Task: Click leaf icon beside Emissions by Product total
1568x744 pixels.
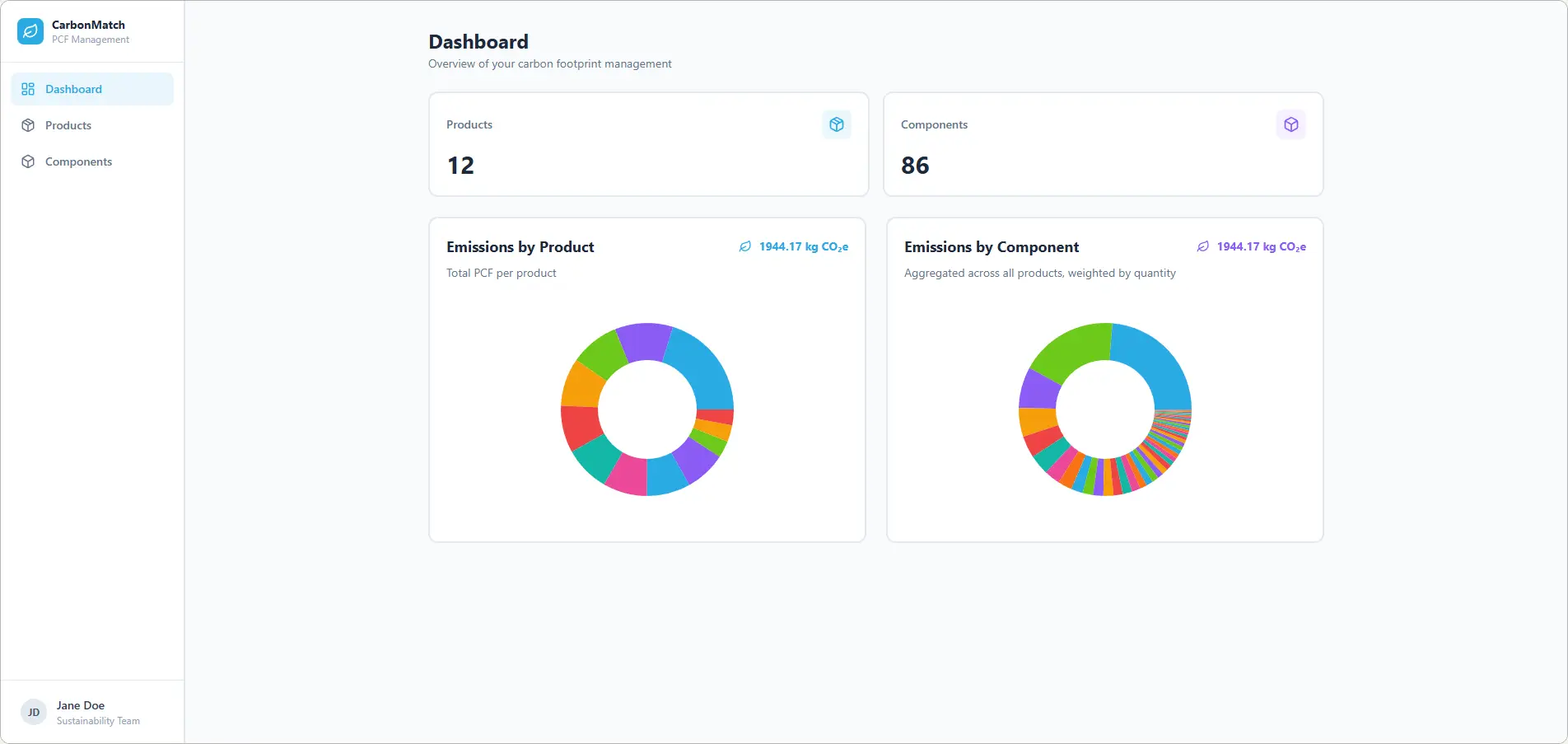Action: pyautogui.click(x=745, y=246)
